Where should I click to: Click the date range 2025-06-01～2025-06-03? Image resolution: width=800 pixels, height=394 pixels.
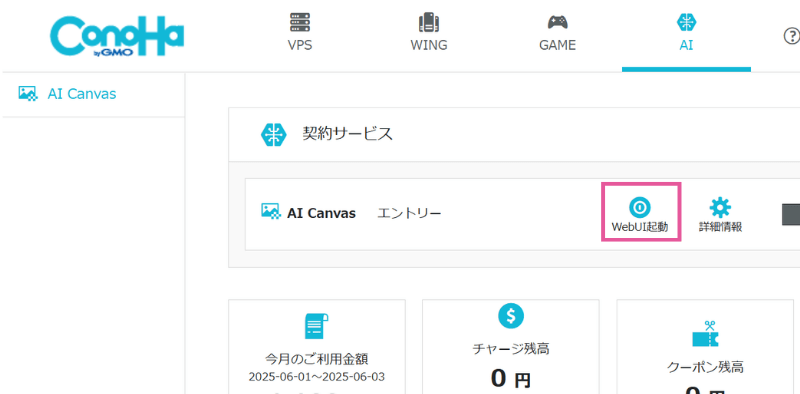click(317, 377)
